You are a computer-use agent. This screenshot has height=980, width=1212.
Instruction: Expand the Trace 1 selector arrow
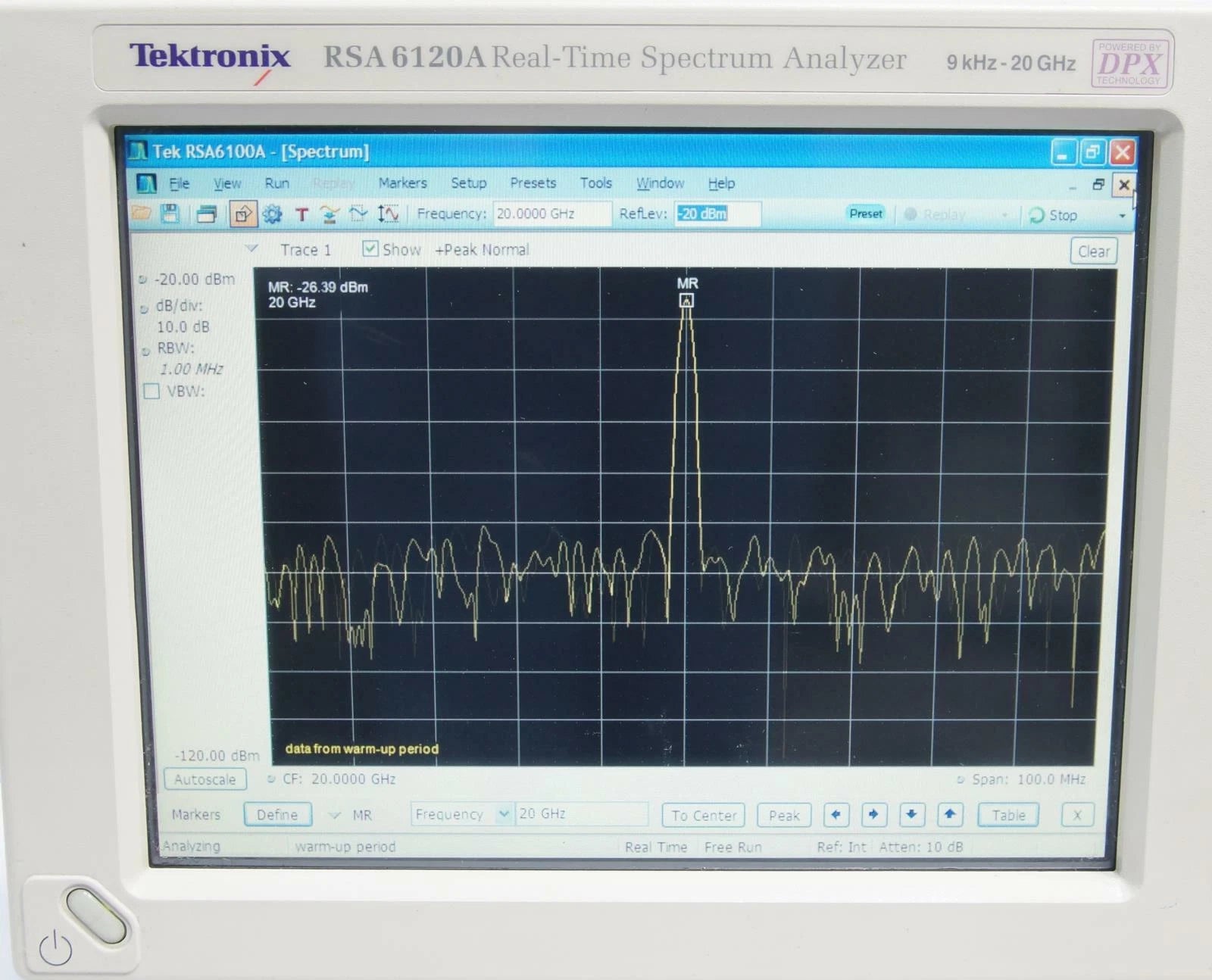point(251,248)
